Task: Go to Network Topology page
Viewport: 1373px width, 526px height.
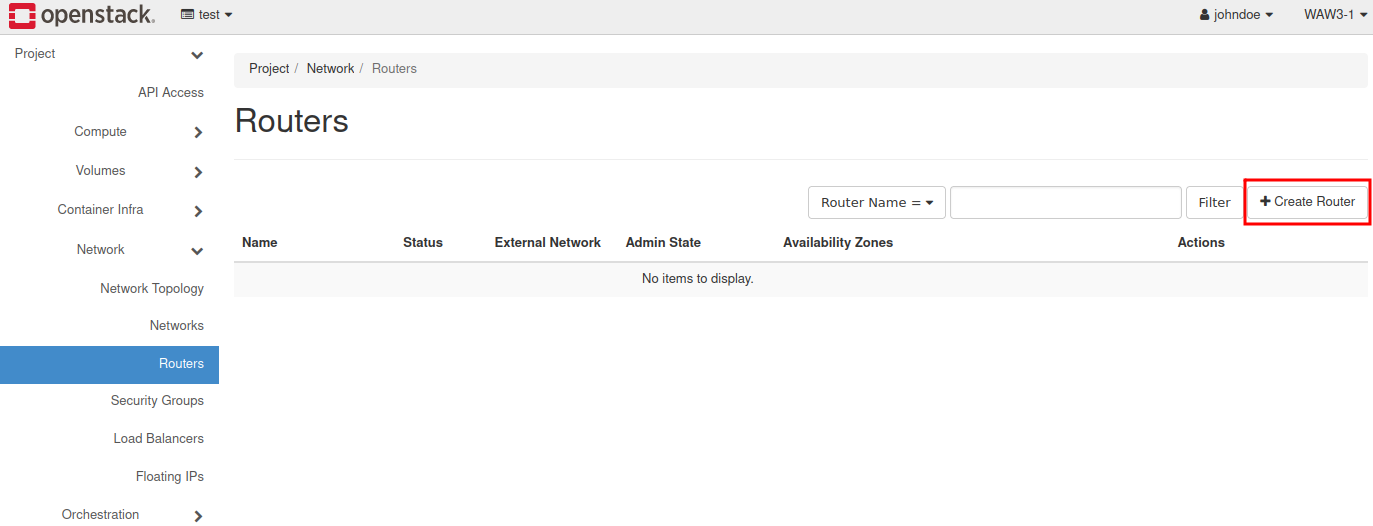Action: (x=151, y=289)
